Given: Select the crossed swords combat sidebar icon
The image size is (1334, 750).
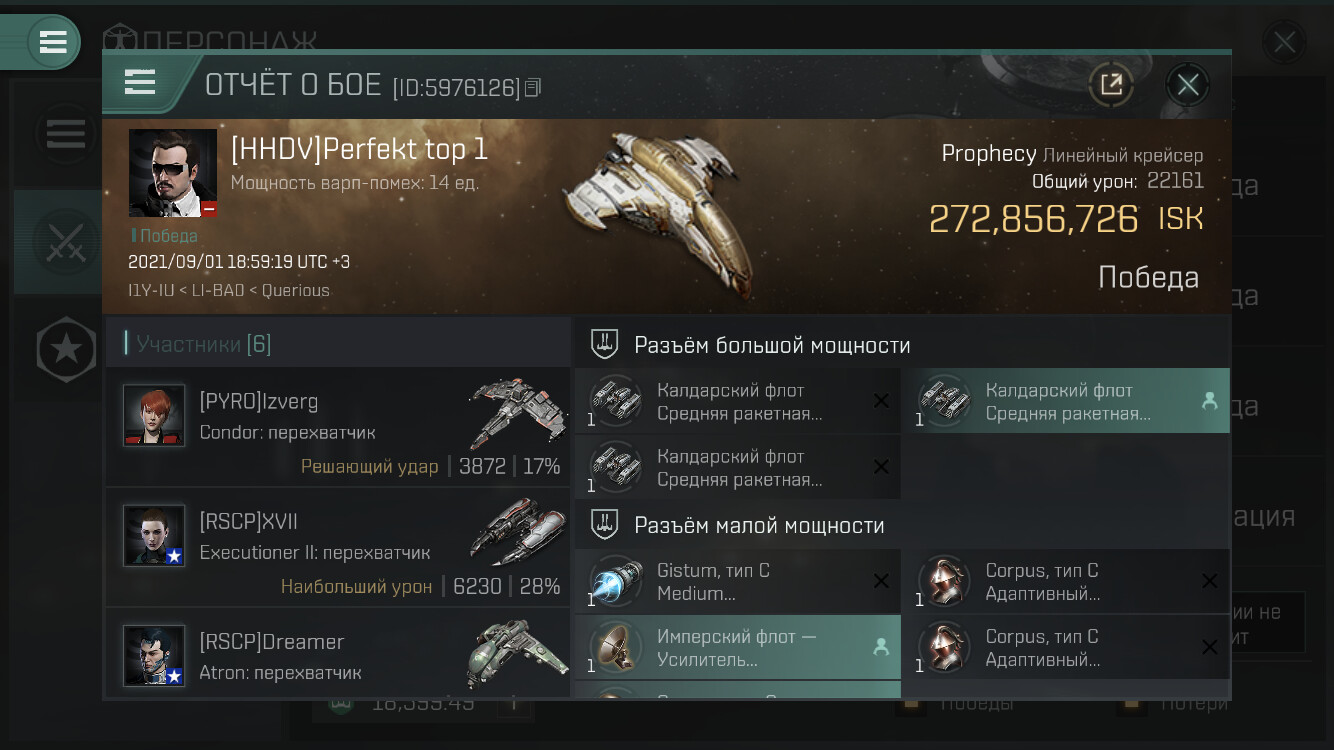Looking at the screenshot, I should (x=66, y=242).
